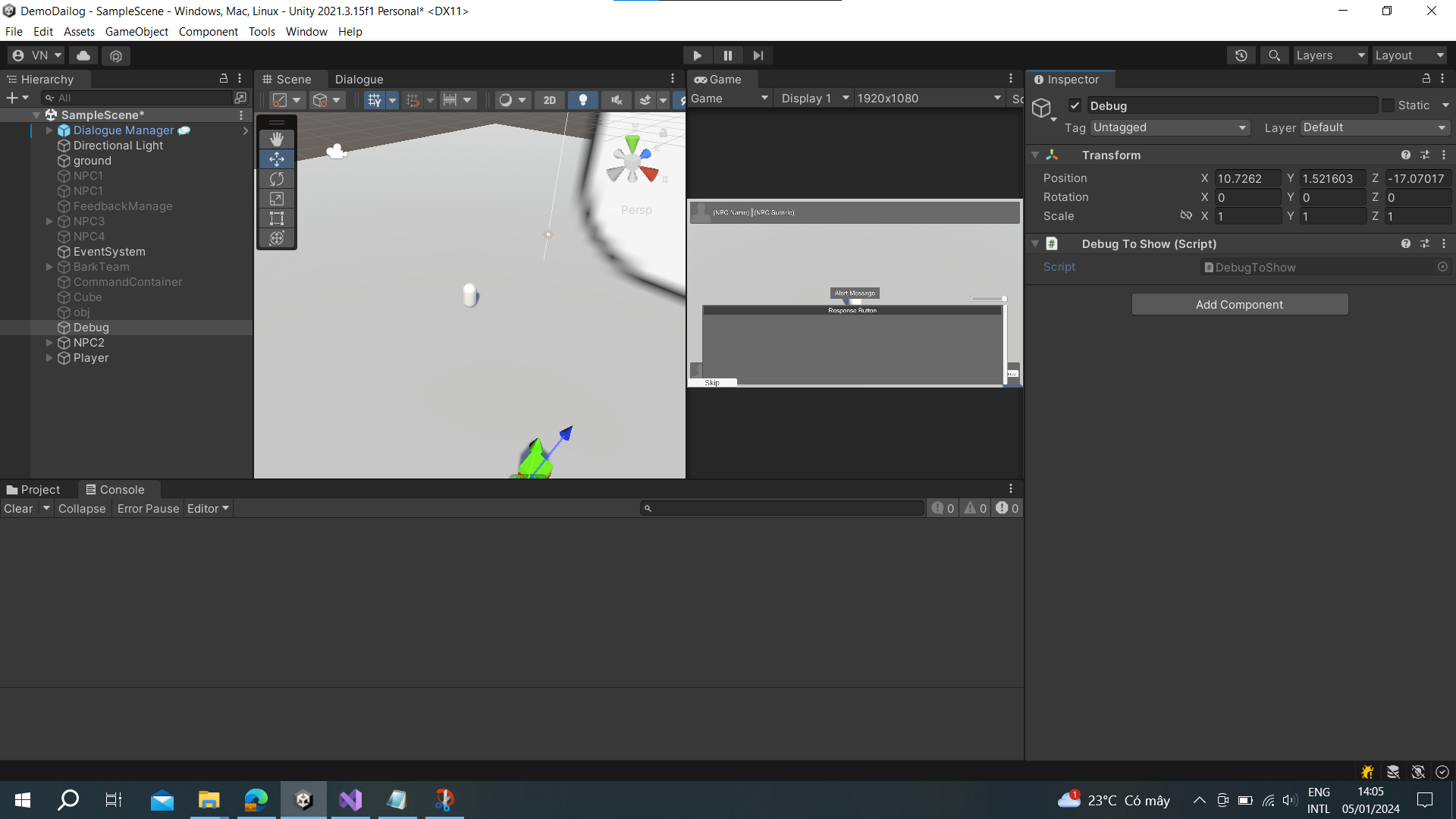Select the Move tool in Scene
This screenshot has height=819, width=1456.
[277, 159]
